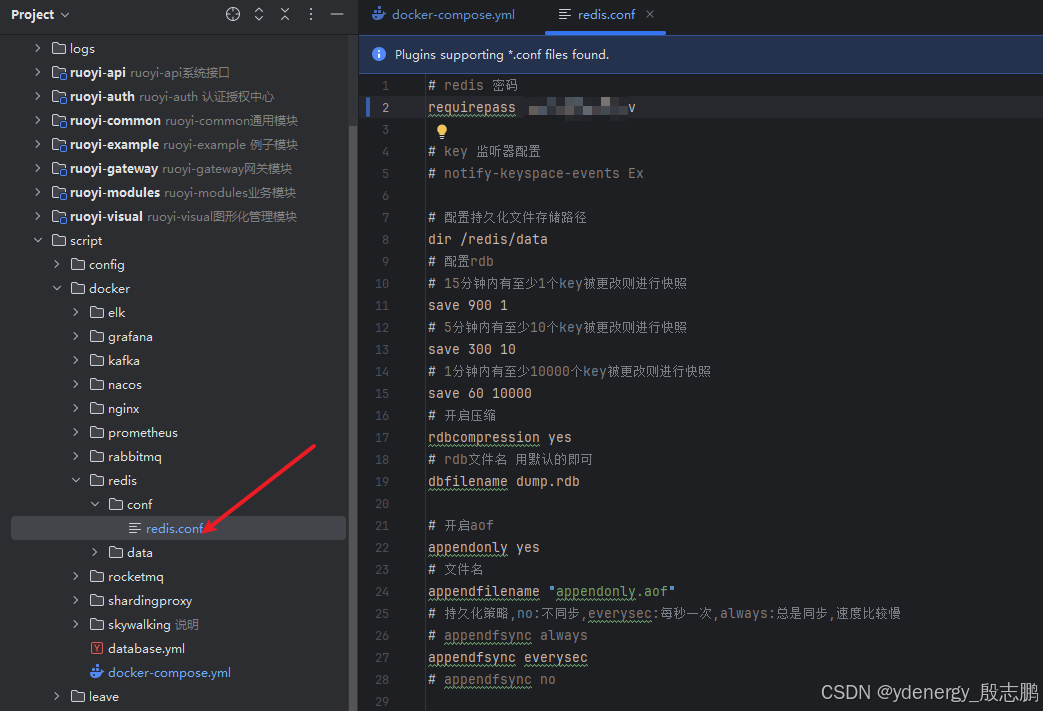
Task: Expand the data folder under redis
Action: tap(95, 553)
